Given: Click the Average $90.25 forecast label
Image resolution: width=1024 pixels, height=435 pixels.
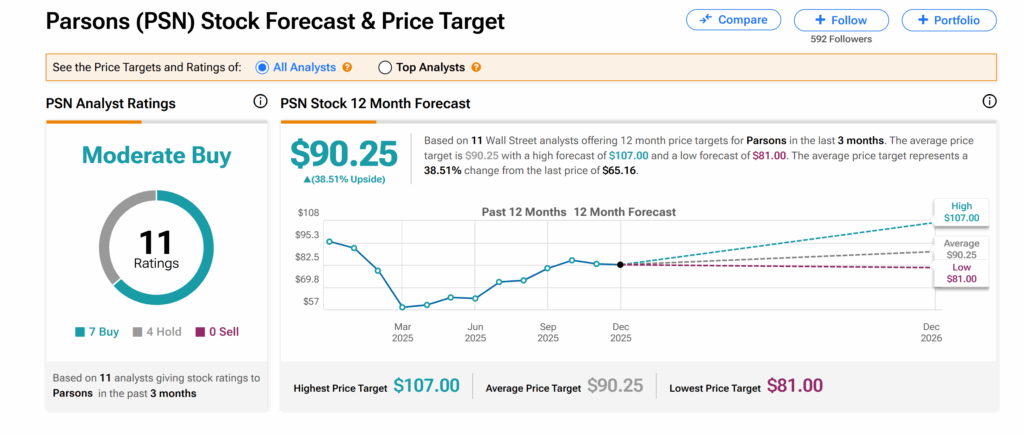Looking at the screenshot, I should point(961,249).
